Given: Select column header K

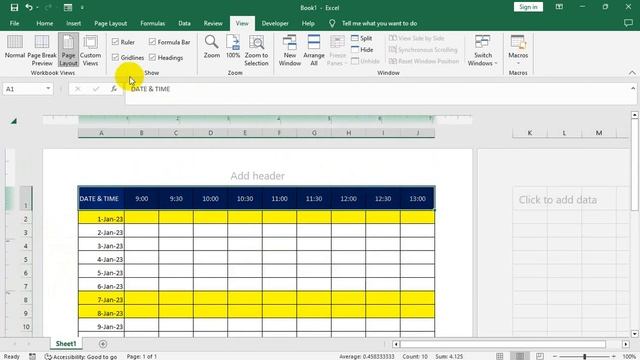Looking at the screenshot, I should pos(529,133).
